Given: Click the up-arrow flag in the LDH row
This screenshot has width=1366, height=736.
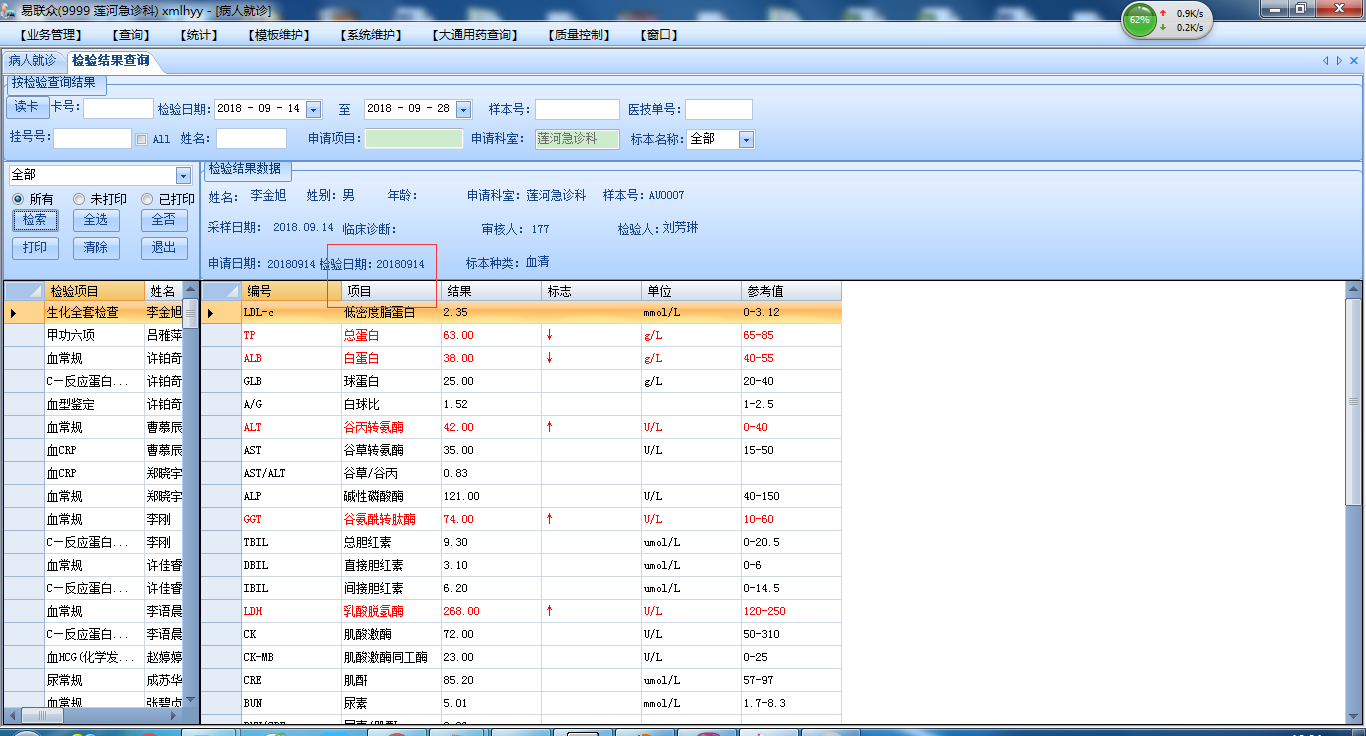Looking at the screenshot, I should click(549, 611).
